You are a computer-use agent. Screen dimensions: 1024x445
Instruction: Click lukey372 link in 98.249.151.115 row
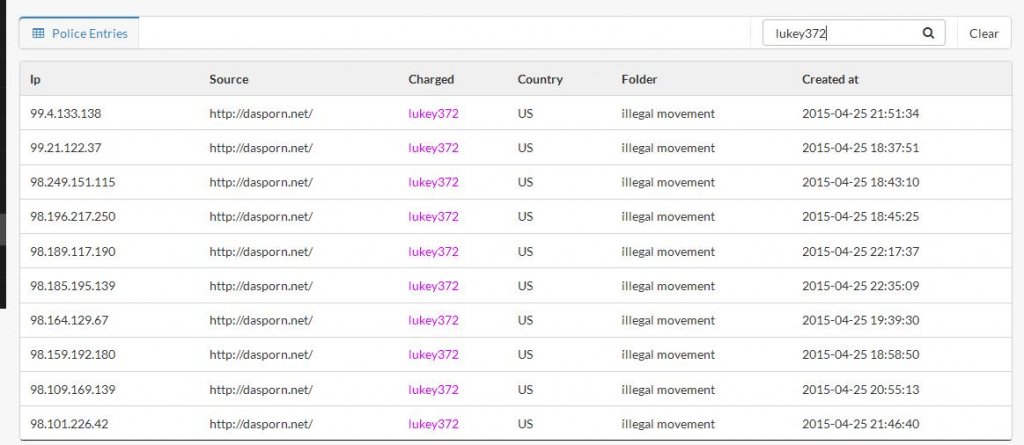click(433, 182)
